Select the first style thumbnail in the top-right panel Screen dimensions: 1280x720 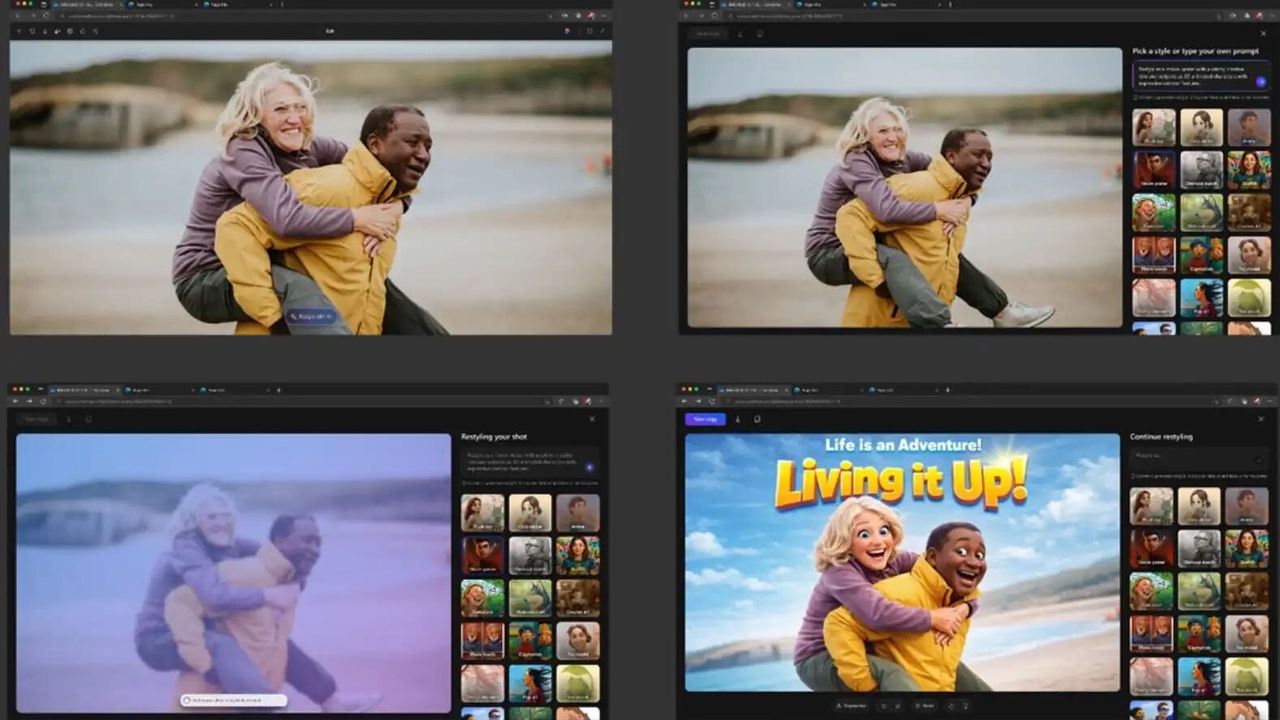point(1153,128)
